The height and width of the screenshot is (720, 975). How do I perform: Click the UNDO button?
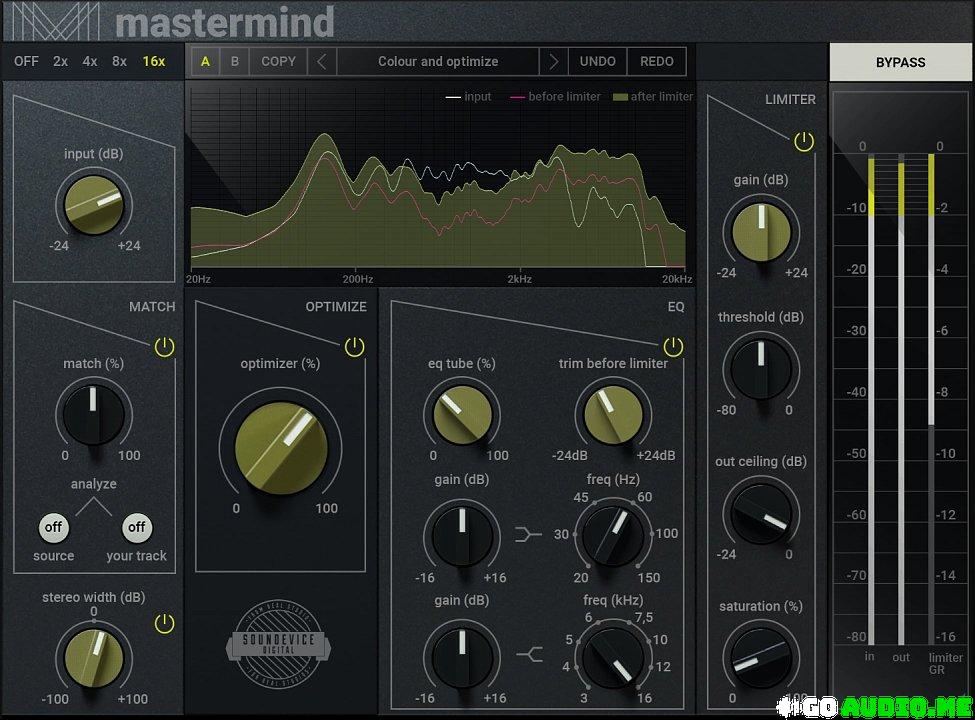click(x=598, y=62)
